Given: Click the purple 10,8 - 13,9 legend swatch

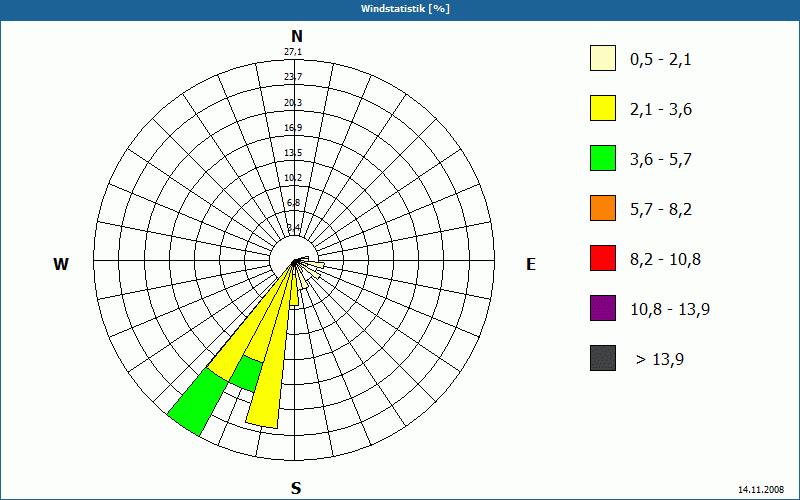Looking at the screenshot, I should click(x=603, y=308).
